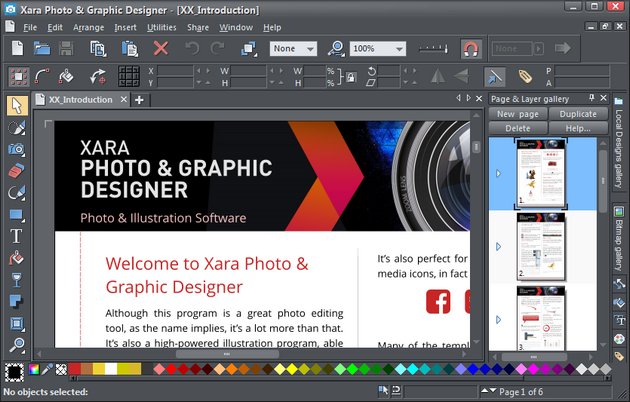Screen dimensions: 630x402
Task: Choose the Photo camera tool
Action: pyautogui.click(x=16, y=149)
